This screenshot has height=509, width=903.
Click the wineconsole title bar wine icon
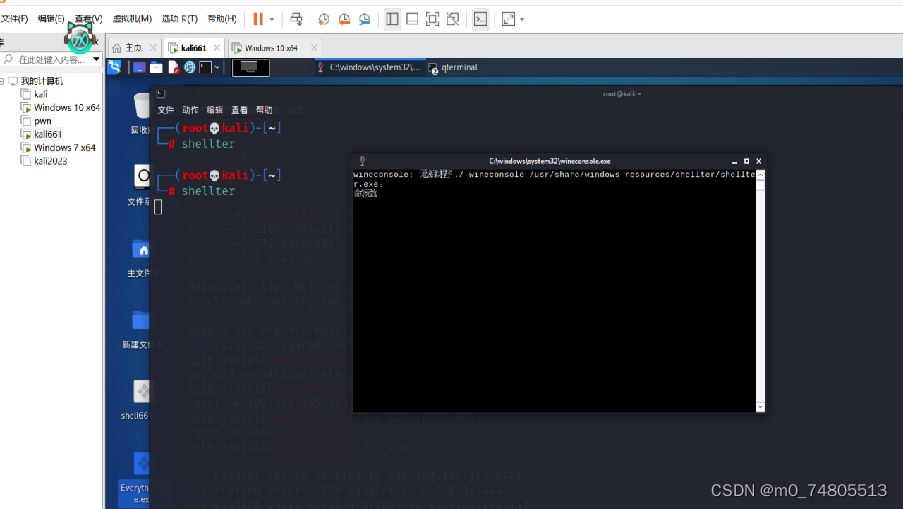(x=362, y=161)
